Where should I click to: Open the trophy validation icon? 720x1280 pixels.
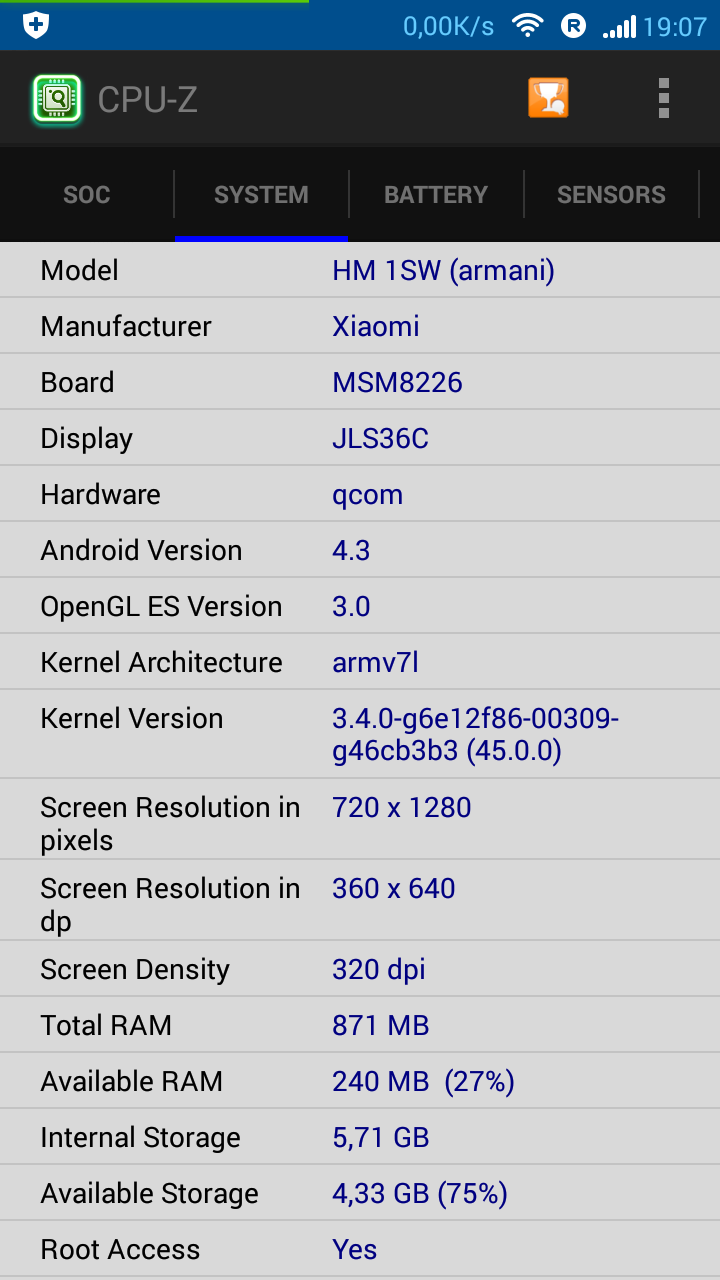point(548,98)
